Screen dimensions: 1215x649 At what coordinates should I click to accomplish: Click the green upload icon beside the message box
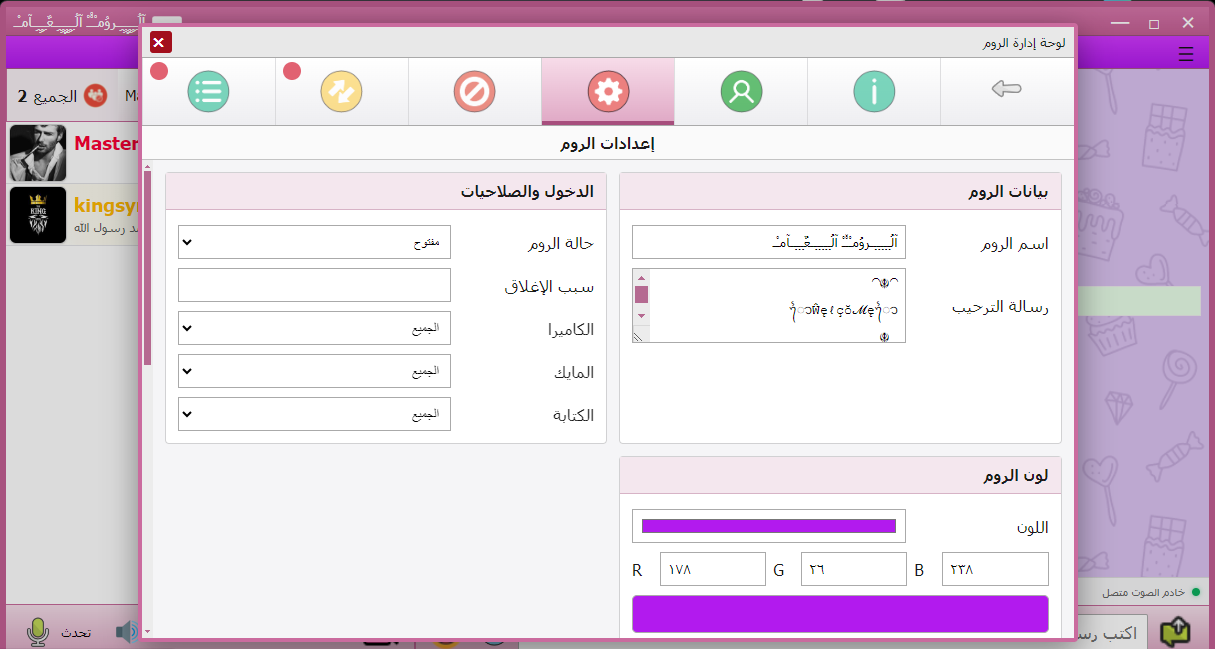point(1176,631)
